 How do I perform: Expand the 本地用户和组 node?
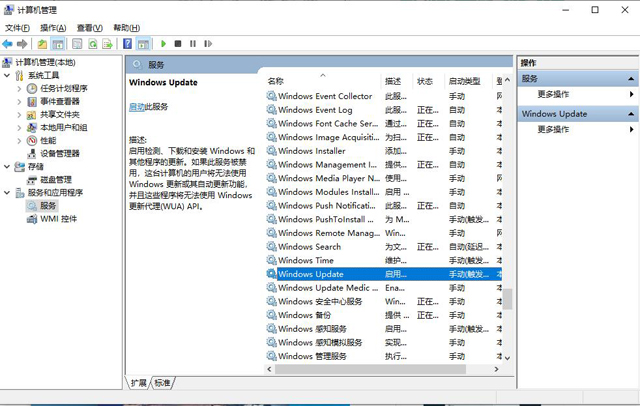(19, 128)
